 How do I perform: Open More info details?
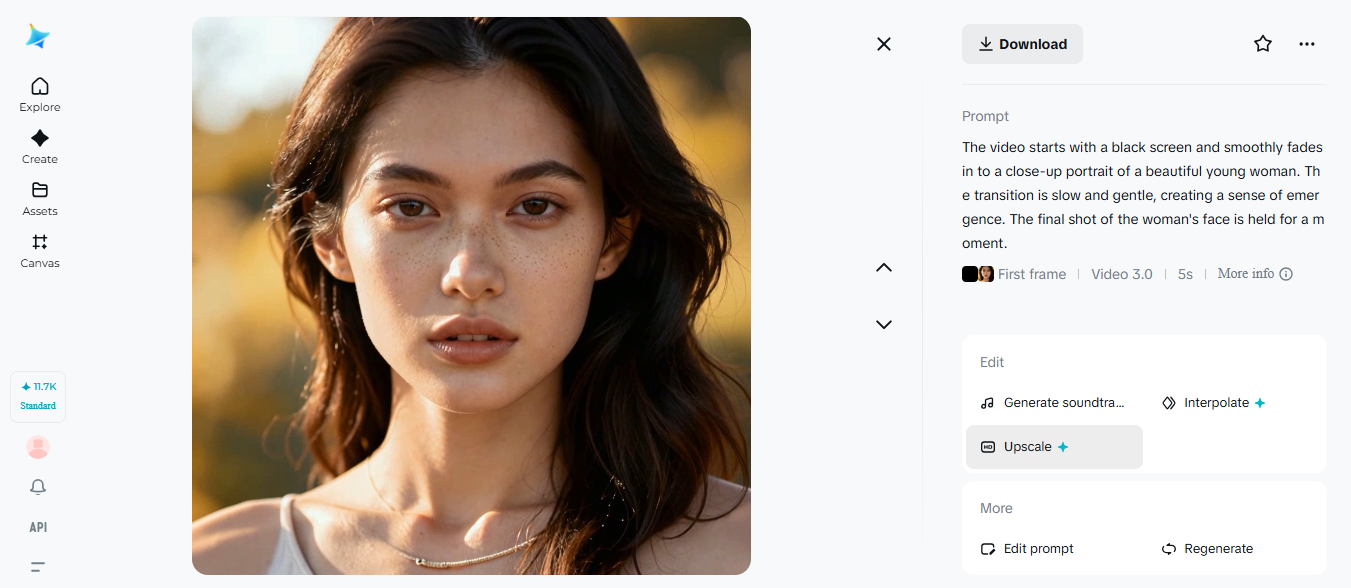(x=1254, y=274)
